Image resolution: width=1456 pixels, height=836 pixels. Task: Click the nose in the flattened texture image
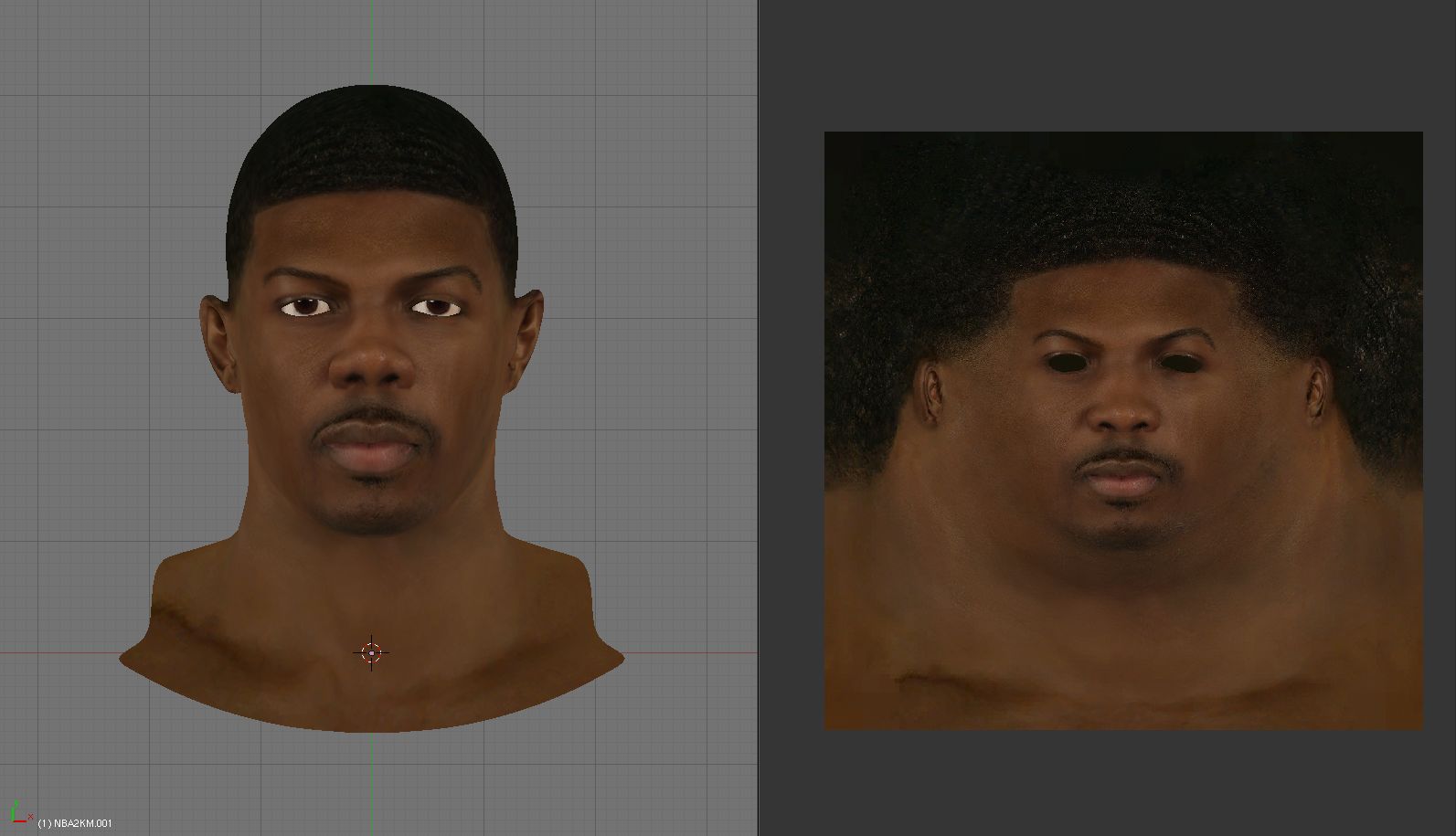(1123, 411)
